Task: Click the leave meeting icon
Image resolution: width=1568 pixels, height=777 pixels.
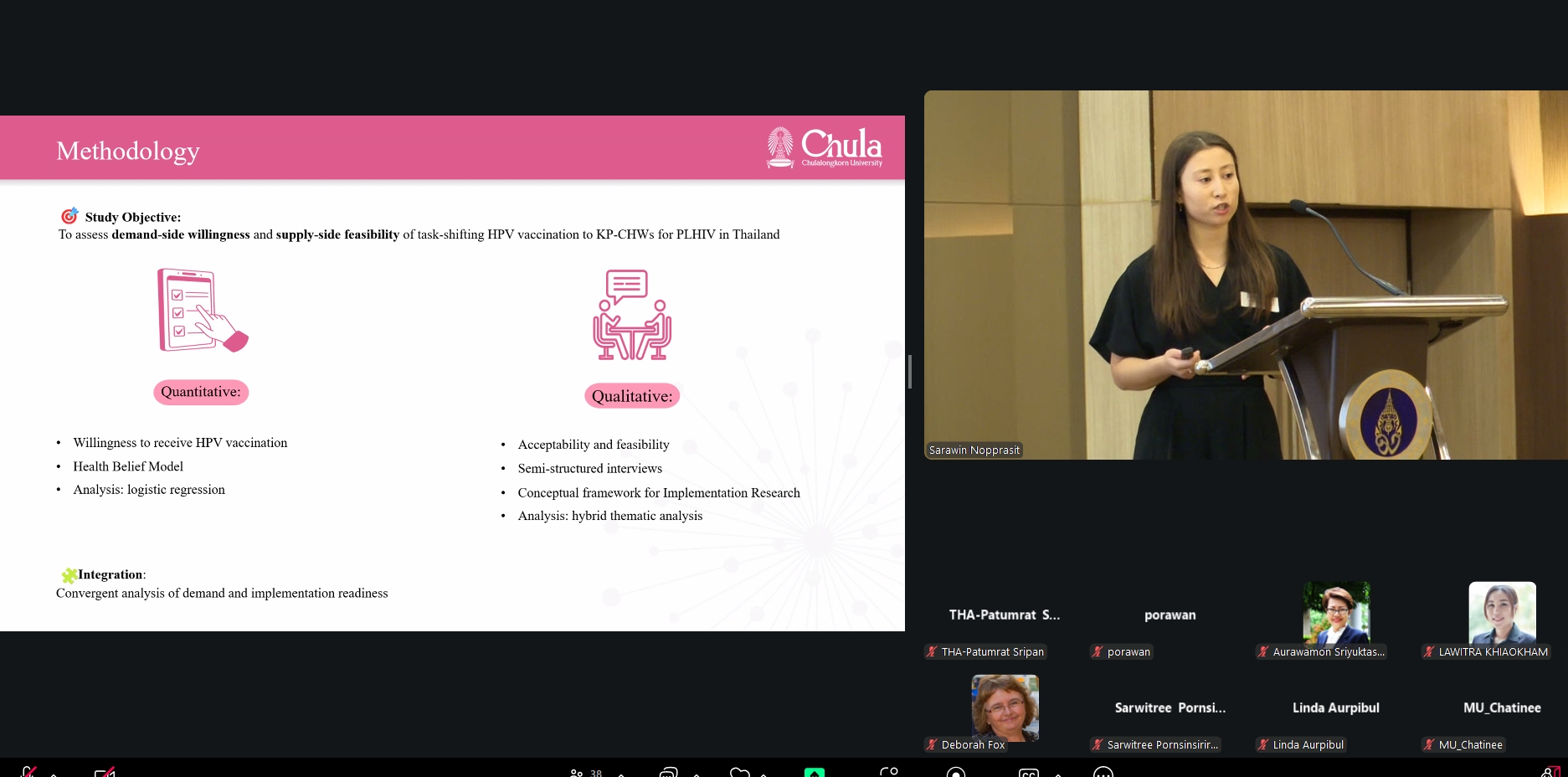Action: click(1550, 772)
